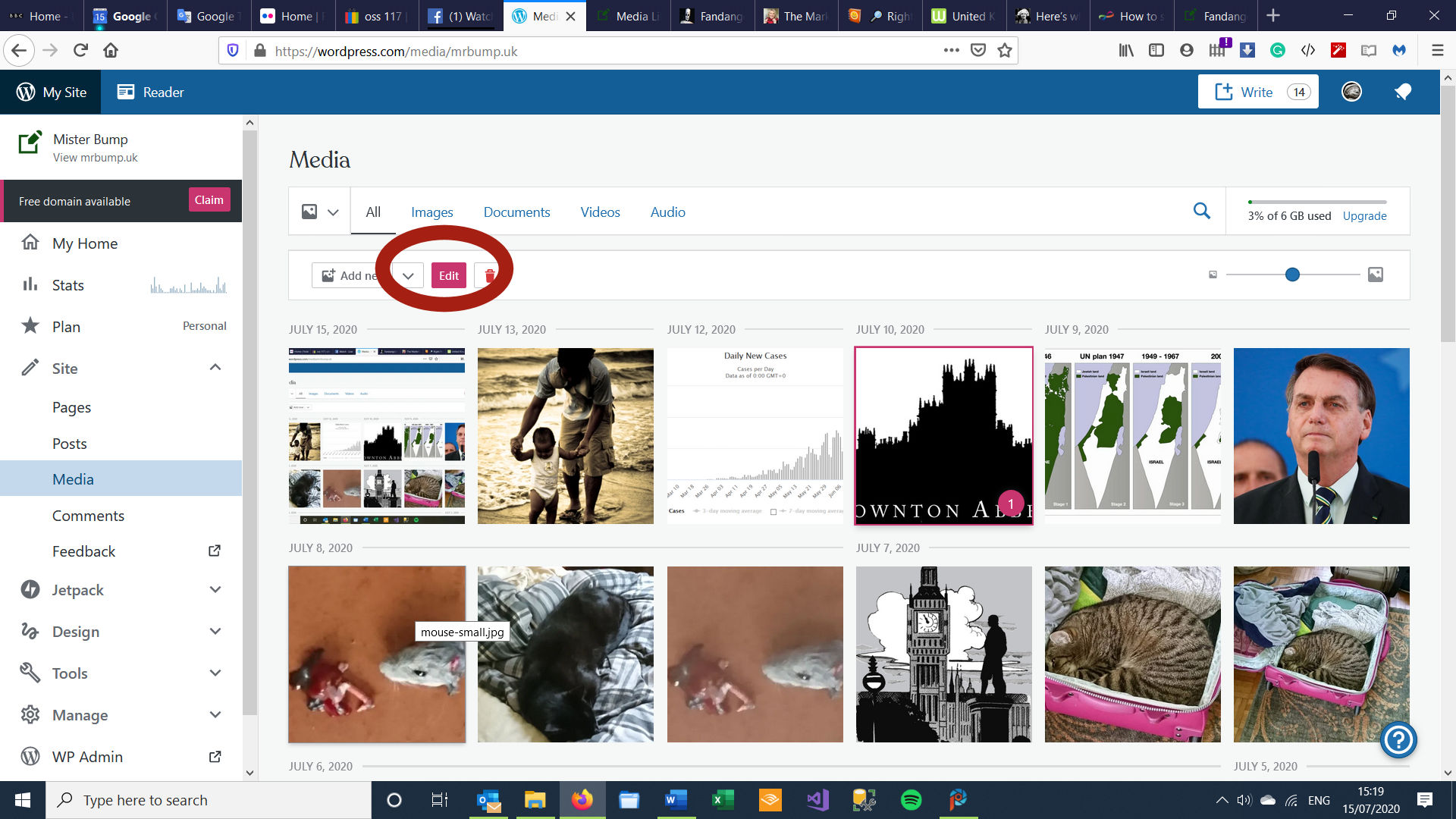
Task: Open the media search magnifier icon
Action: [1201, 211]
